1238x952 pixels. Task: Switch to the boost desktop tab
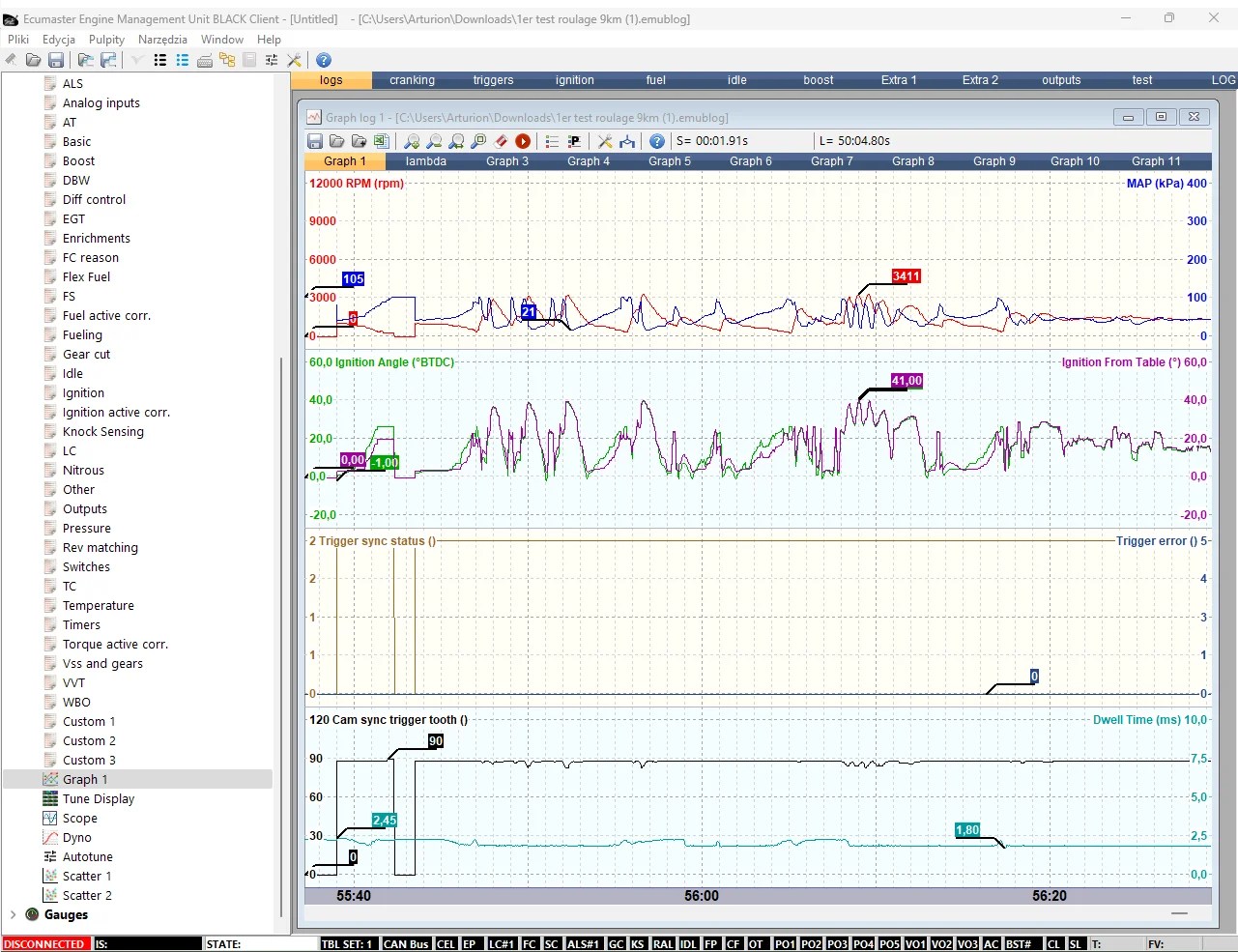819,80
